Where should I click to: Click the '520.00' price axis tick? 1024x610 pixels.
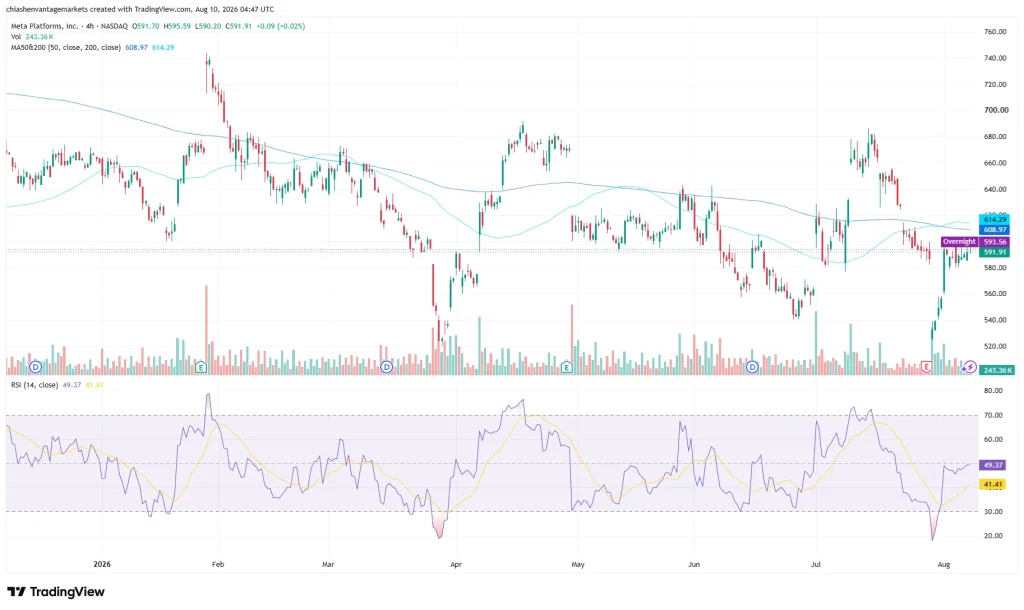point(995,346)
